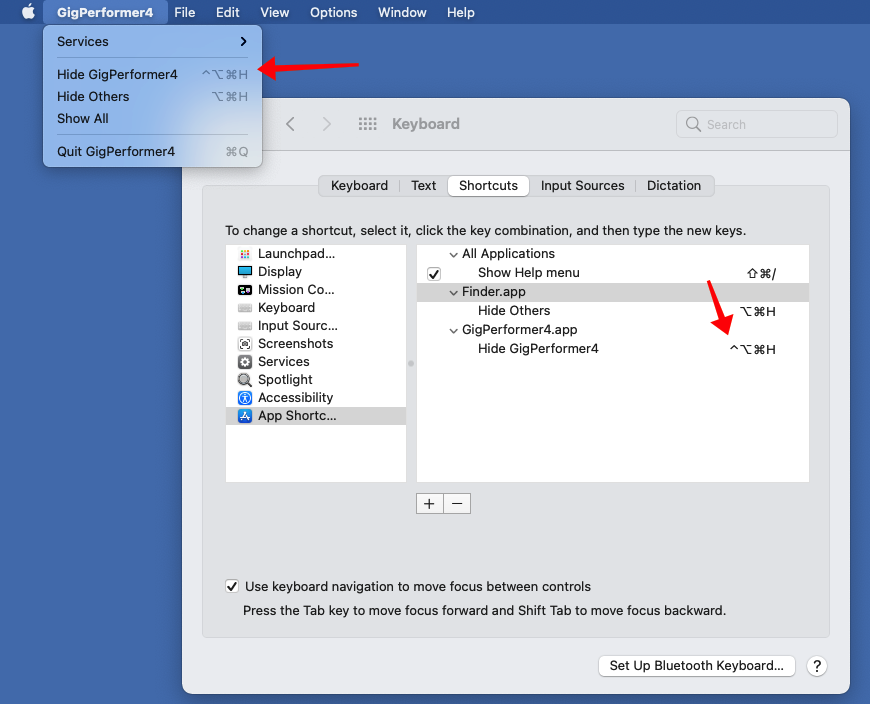The width and height of the screenshot is (870, 704).
Task: Open the Help menu
Action: [x=461, y=12]
